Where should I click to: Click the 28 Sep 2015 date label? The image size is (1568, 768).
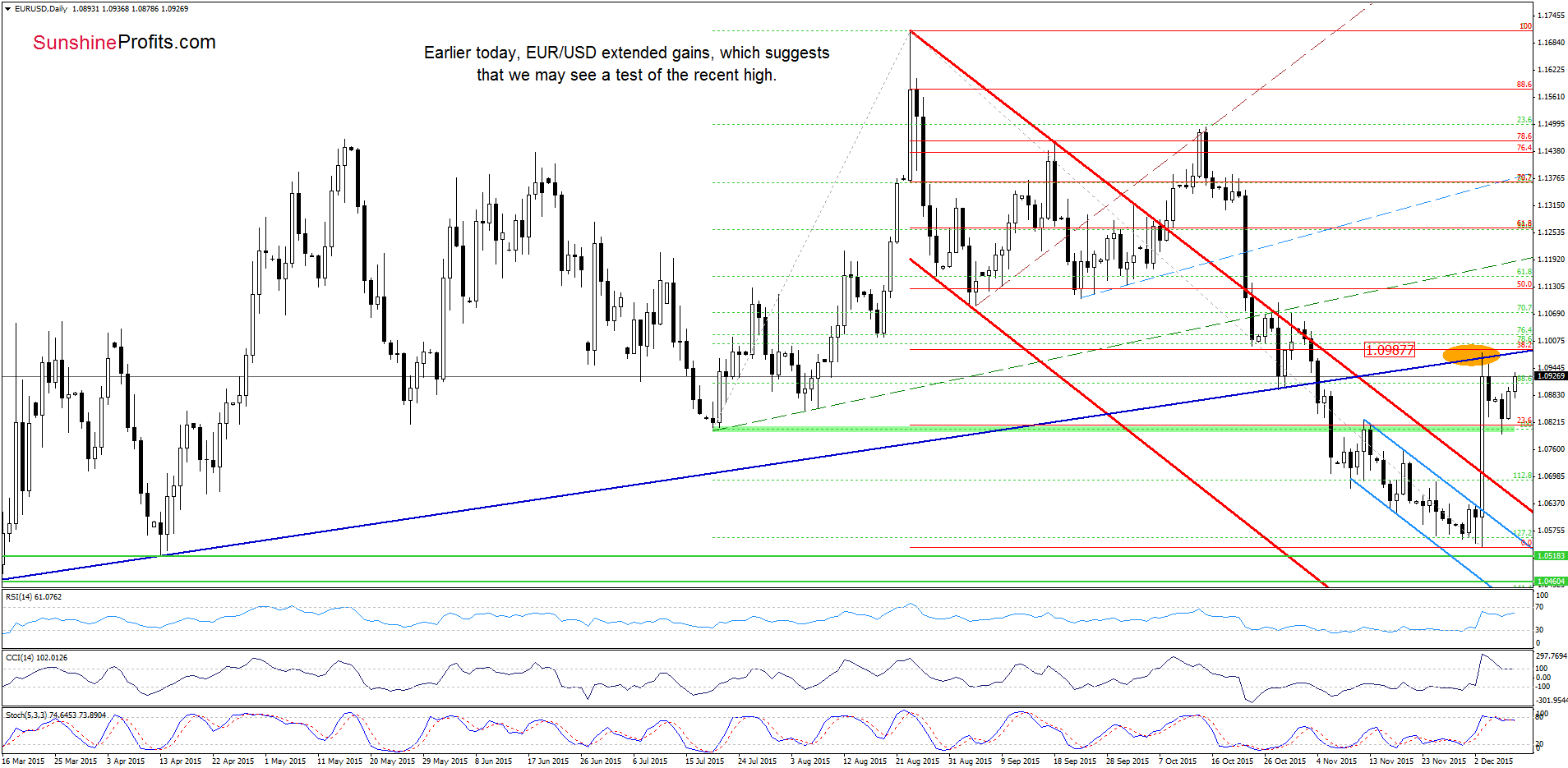1128,761
